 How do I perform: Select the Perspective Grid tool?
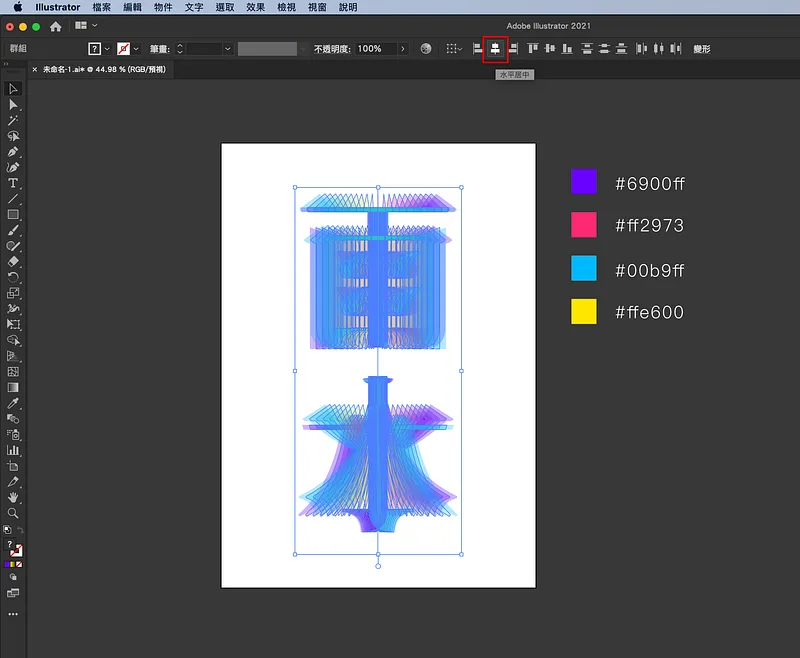click(x=13, y=356)
